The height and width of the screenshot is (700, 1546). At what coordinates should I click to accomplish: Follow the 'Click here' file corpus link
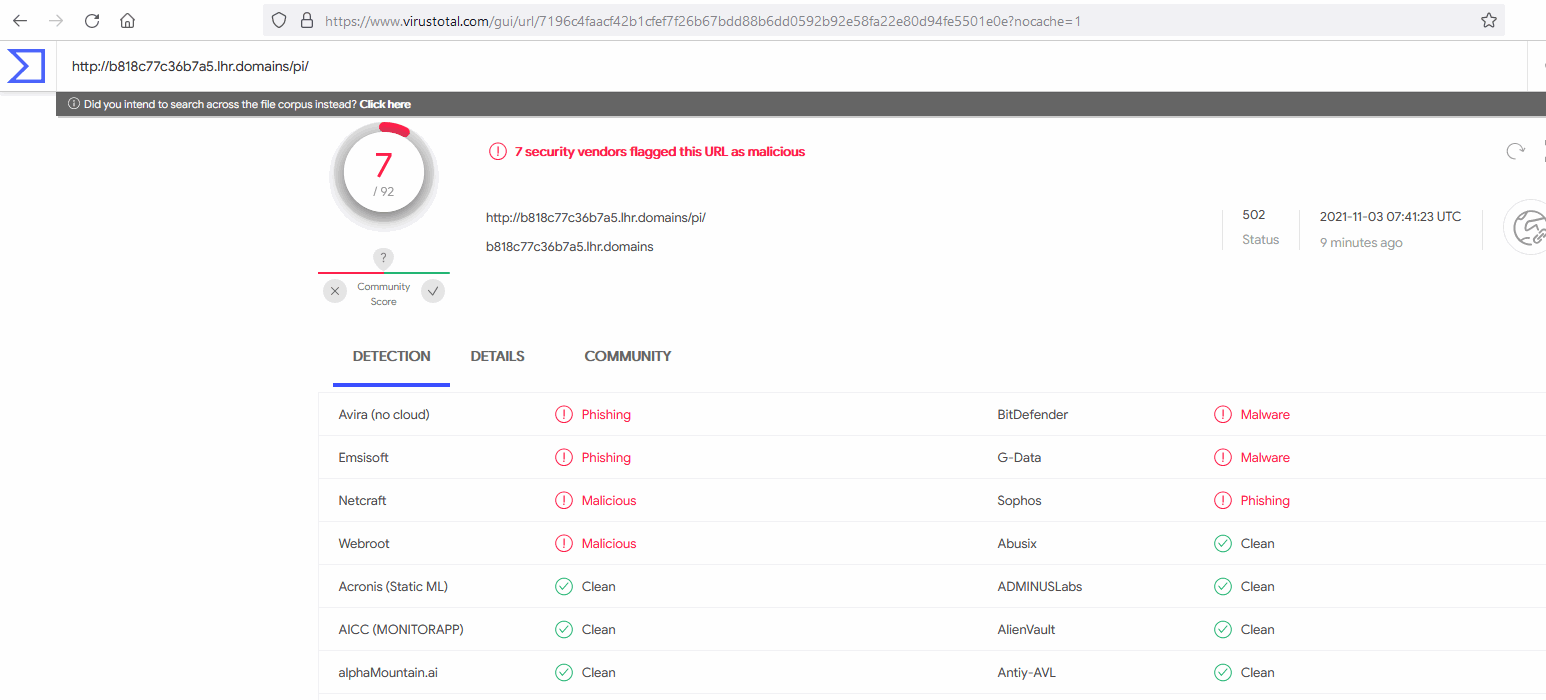(x=385, y=104)
